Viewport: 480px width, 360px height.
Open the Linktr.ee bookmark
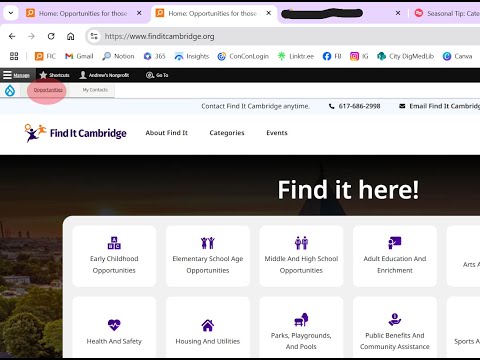point(296,56)
